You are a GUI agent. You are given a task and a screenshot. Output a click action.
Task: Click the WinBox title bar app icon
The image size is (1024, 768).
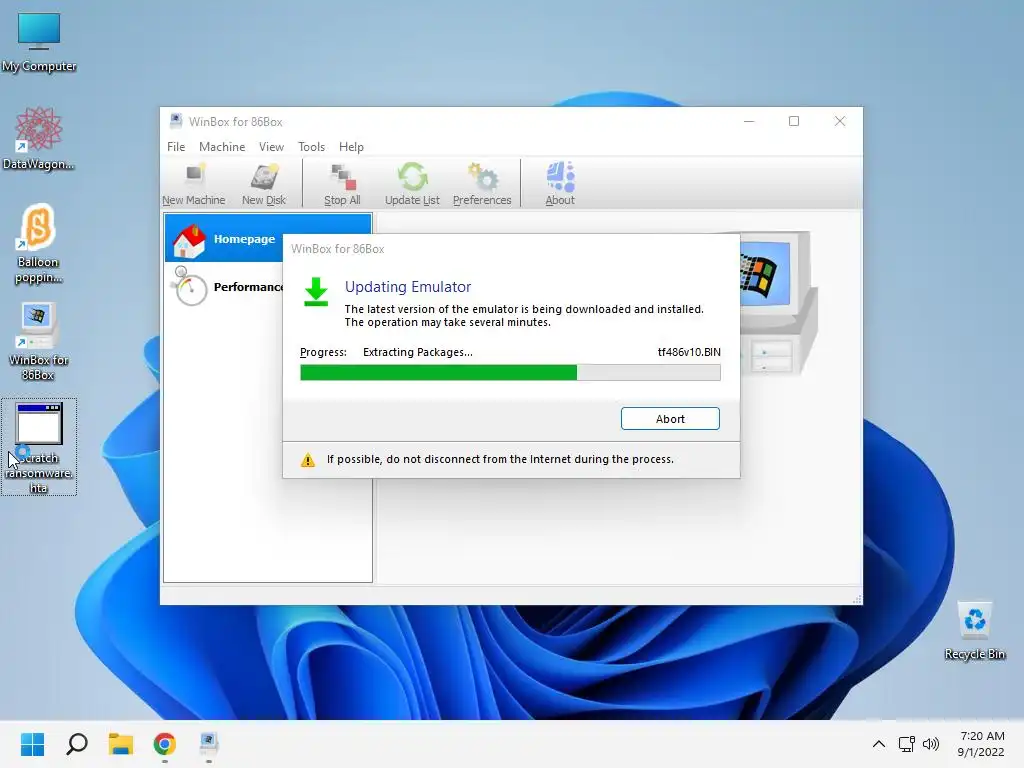click(x=176, y=121)
